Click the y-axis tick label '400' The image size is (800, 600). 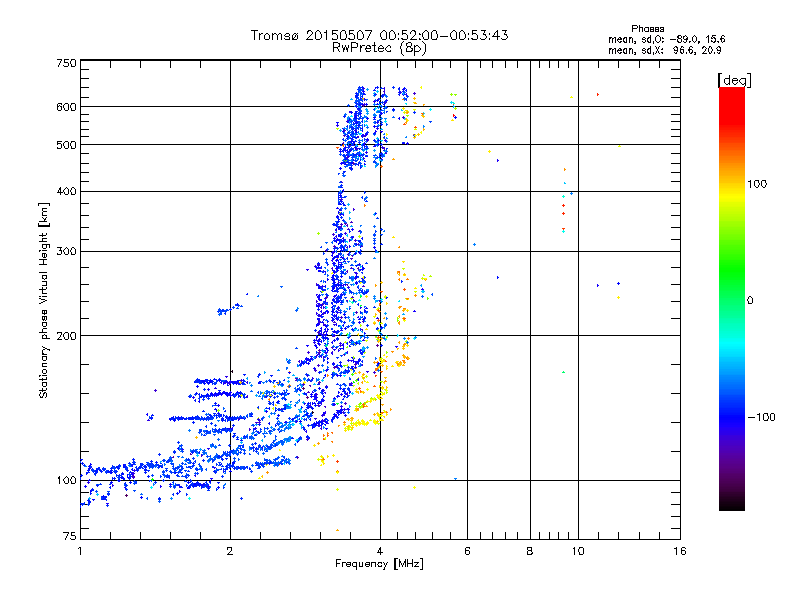pyautogui.click(x=66, y=192)
